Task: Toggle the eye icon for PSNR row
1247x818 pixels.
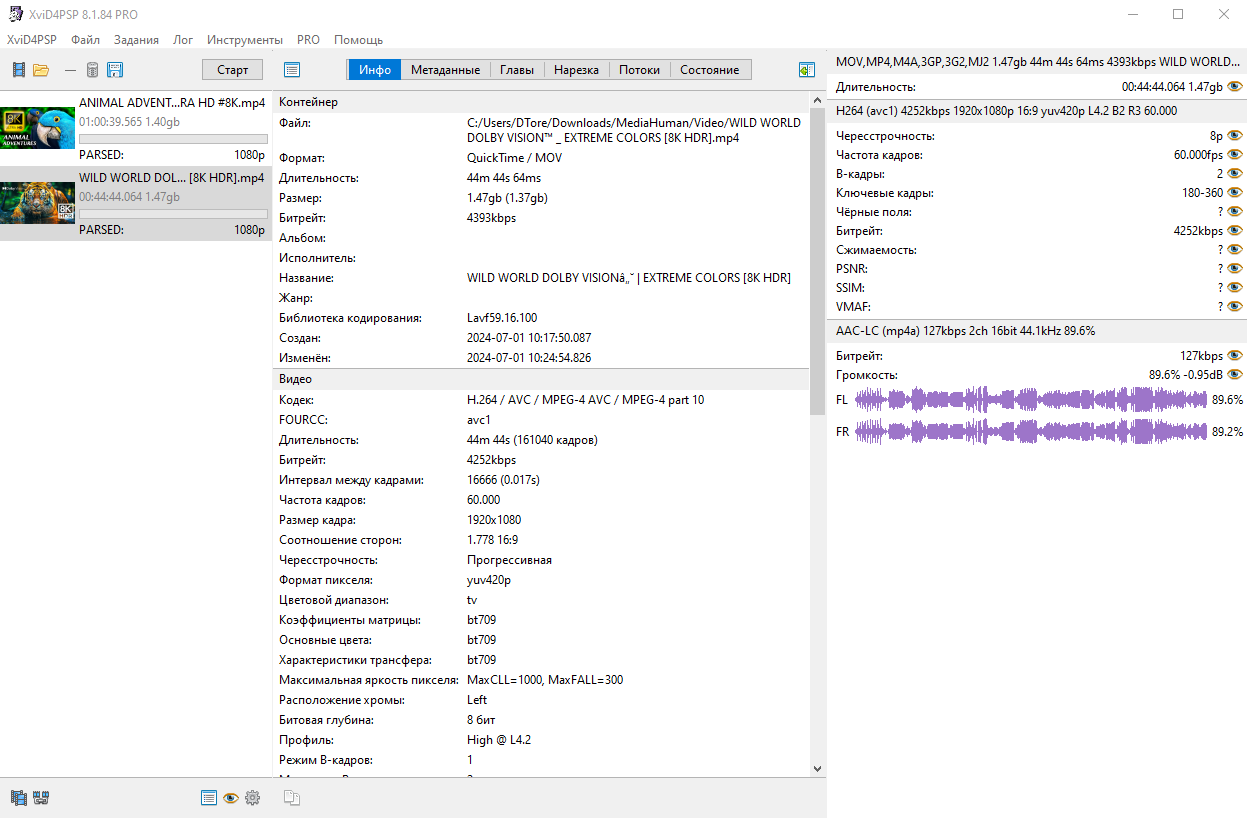Action: tap(1234, 269)
